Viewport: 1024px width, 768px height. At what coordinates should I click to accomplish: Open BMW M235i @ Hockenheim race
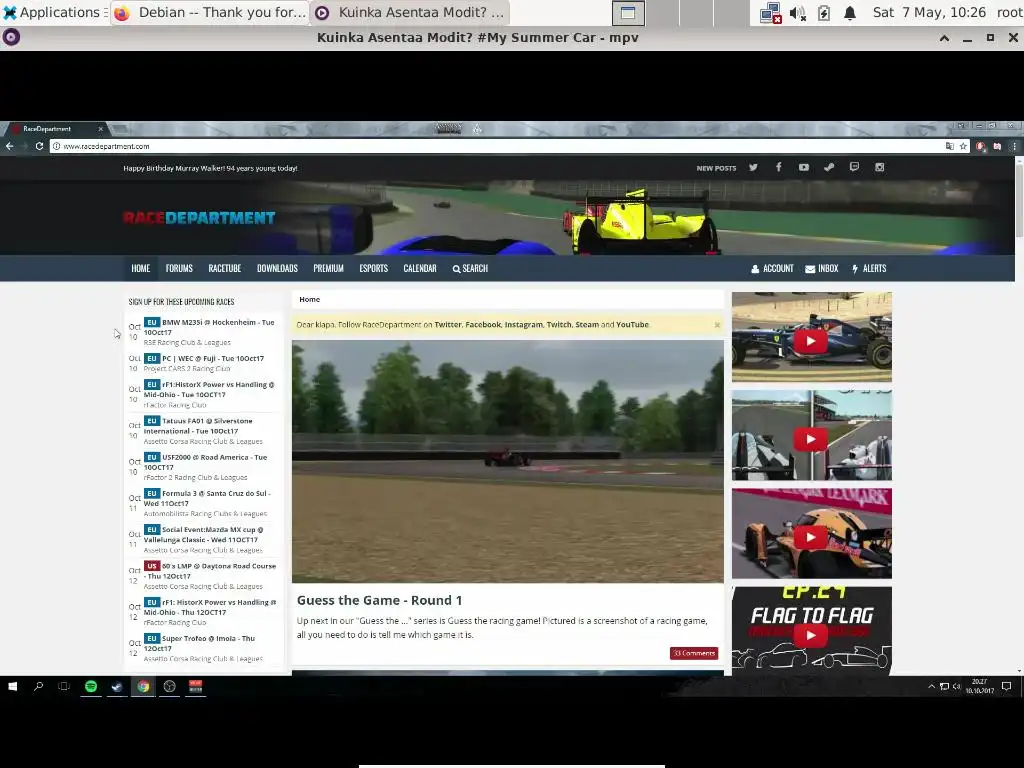point(209,327)
